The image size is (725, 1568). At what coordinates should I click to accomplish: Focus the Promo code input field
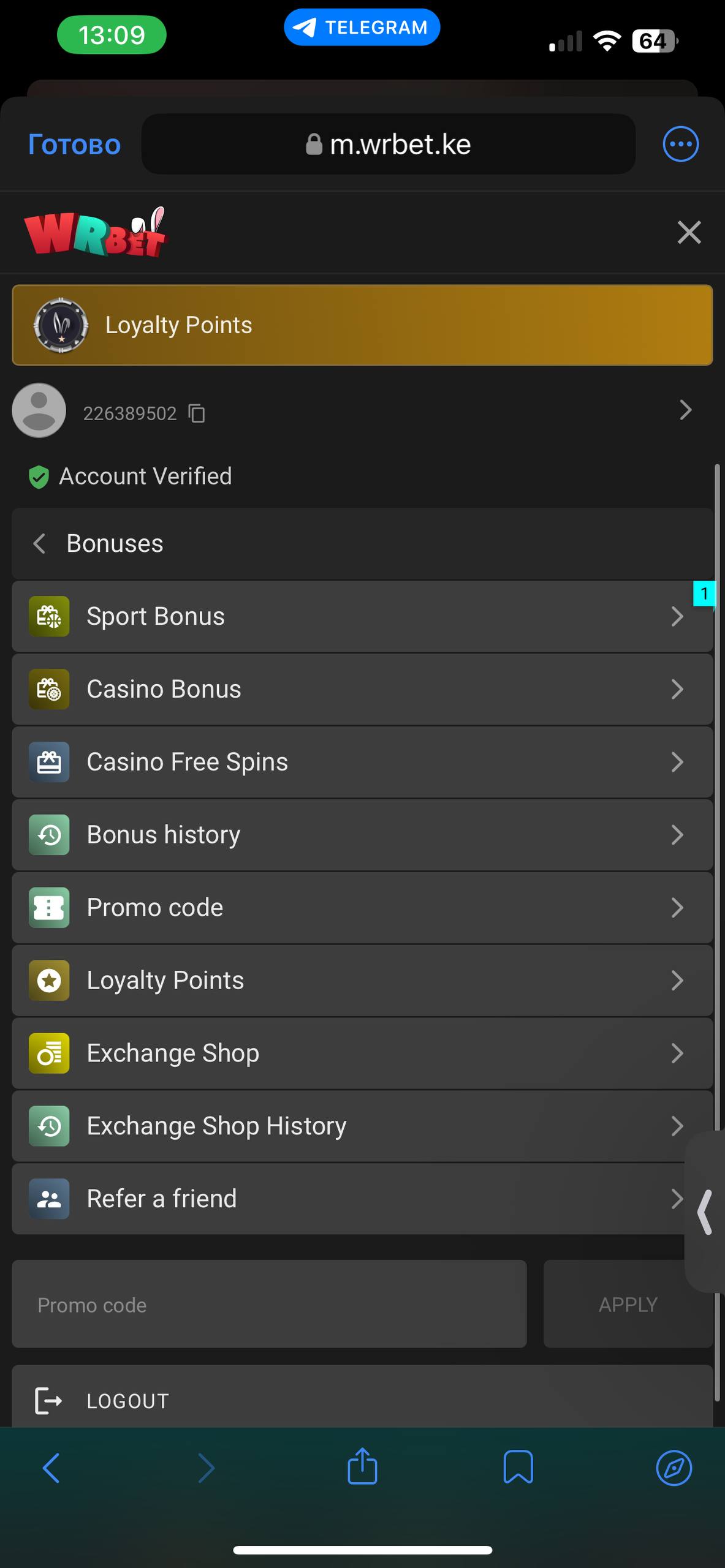coord(269,1305)
